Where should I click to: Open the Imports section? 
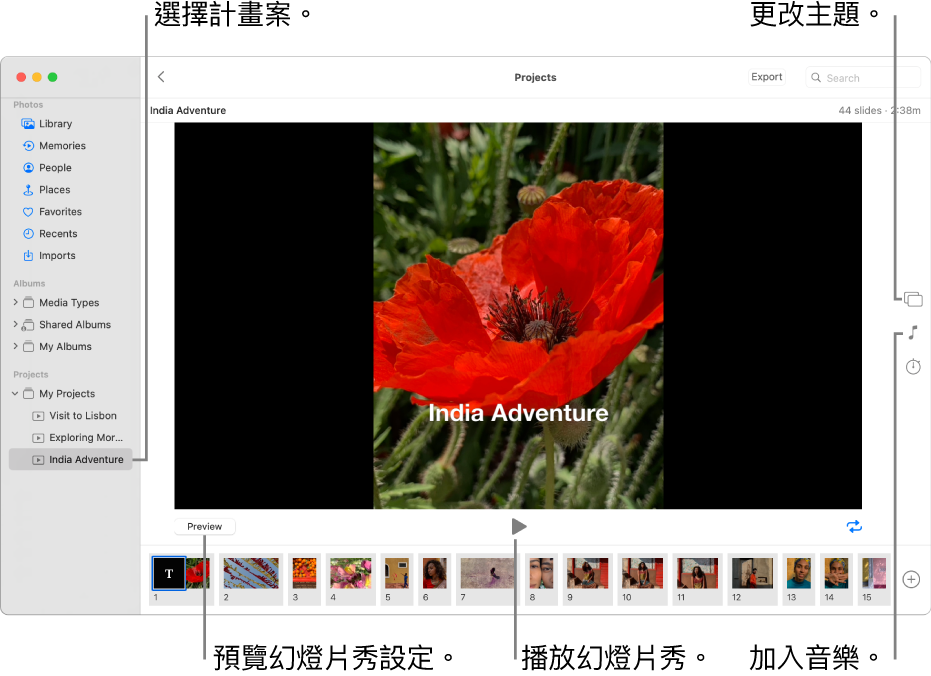[57, 255]
